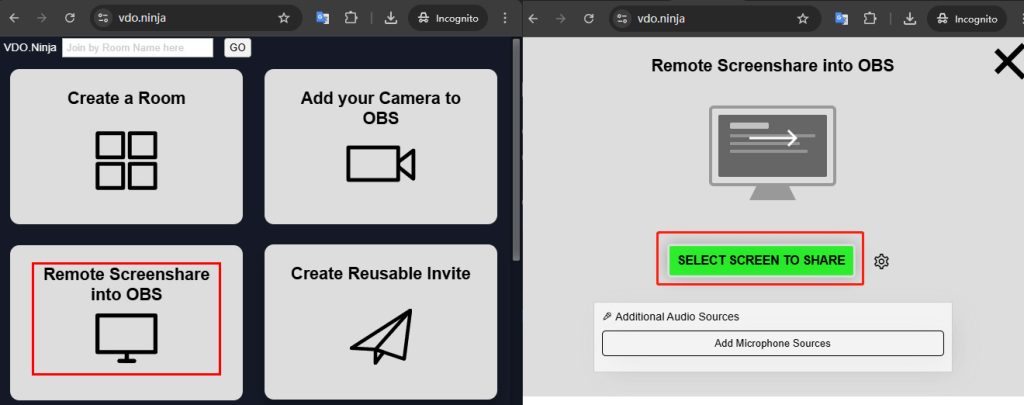Open extensions puzzle icon in left browser
Viewport: 1024px width, 405px height.
click(351, 18)
